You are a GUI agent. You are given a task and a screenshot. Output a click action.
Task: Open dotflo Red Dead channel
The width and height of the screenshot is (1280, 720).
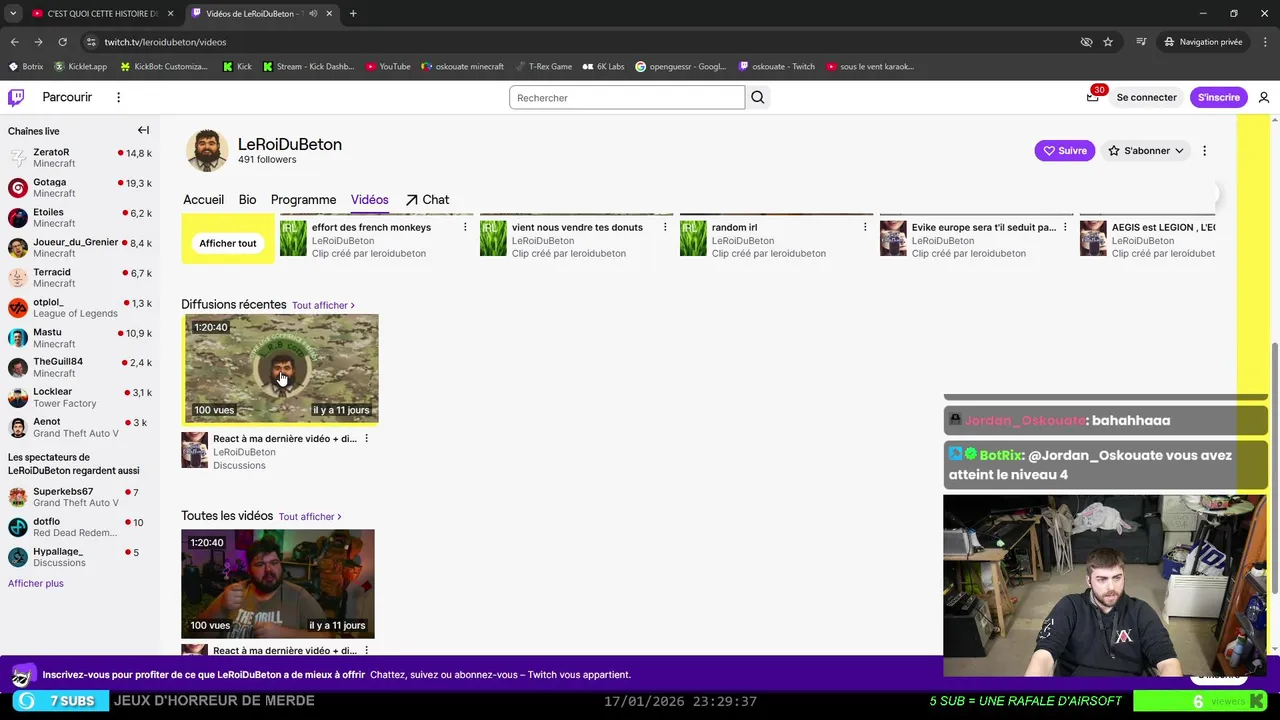click(x=80, y=527)
